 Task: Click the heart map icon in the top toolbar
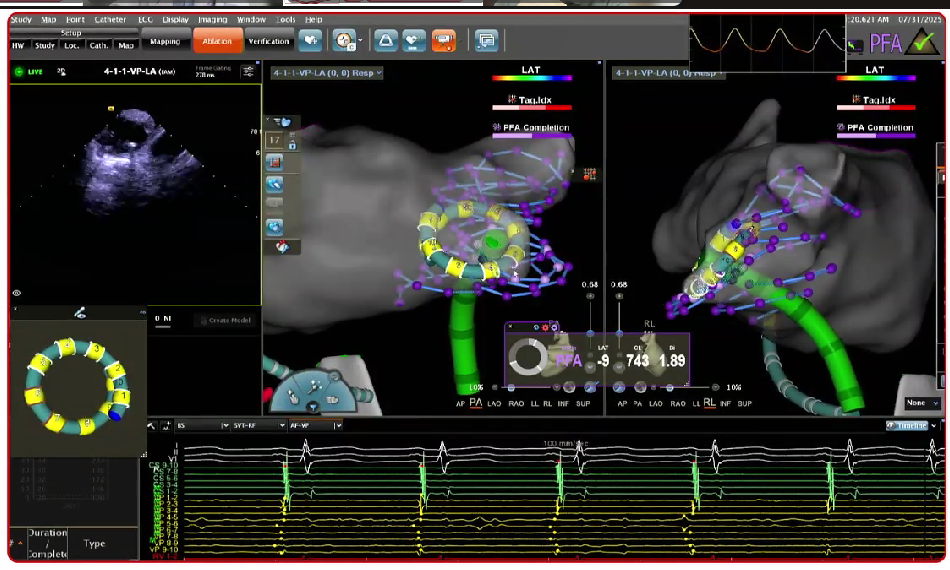(x=311, y=40)
